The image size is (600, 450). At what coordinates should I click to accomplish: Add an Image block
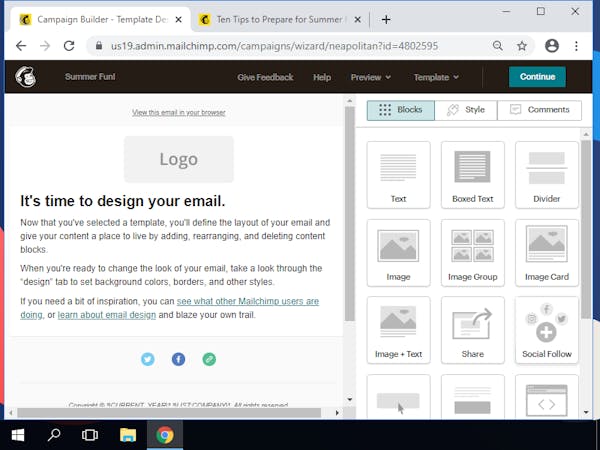pos(398,253)
